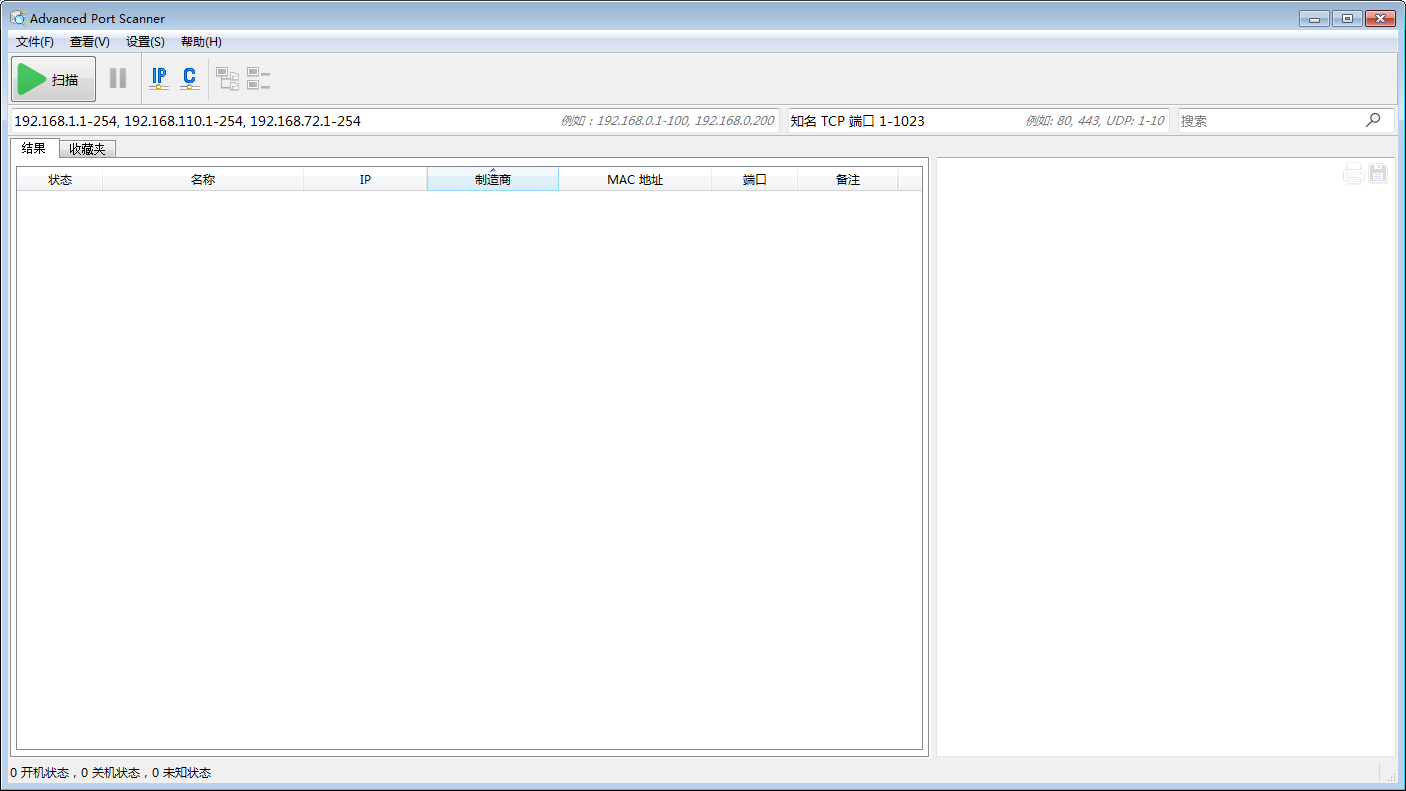Click the printer icon in right panel
Viewport: 1406px width, 791px height.
1353,174
